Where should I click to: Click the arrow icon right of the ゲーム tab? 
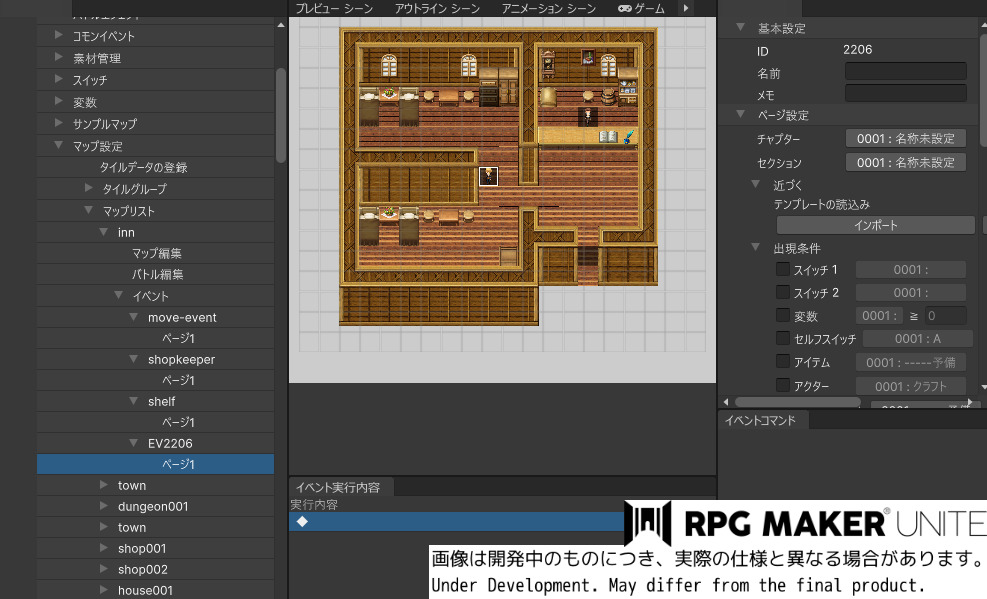tap(686, 8)
